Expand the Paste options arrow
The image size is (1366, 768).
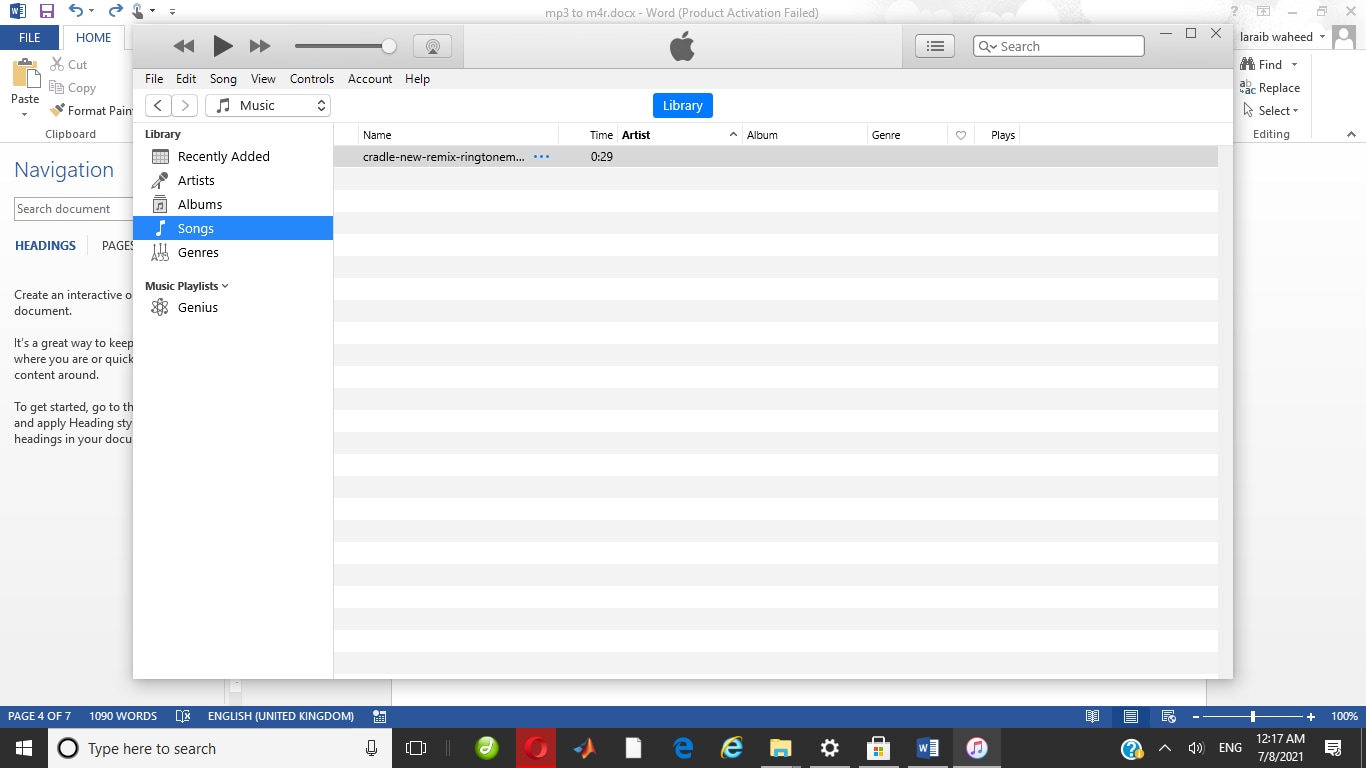point(25,114)
